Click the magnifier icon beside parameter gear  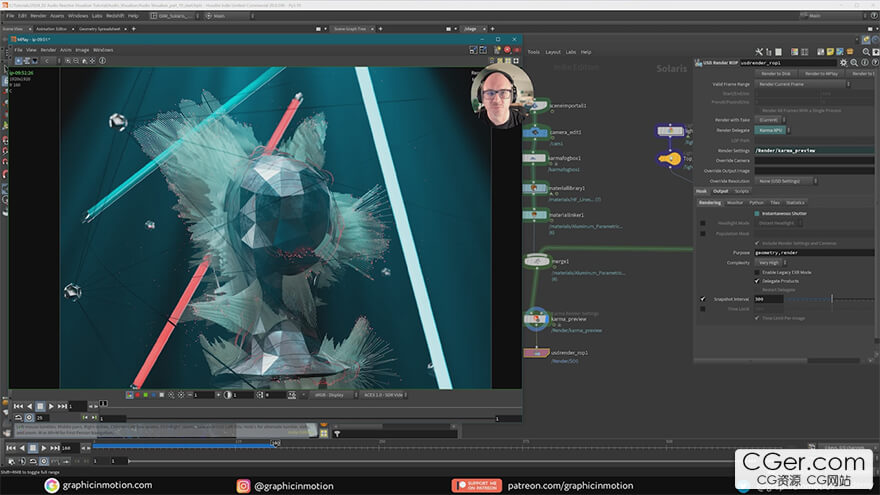(854, 63)
